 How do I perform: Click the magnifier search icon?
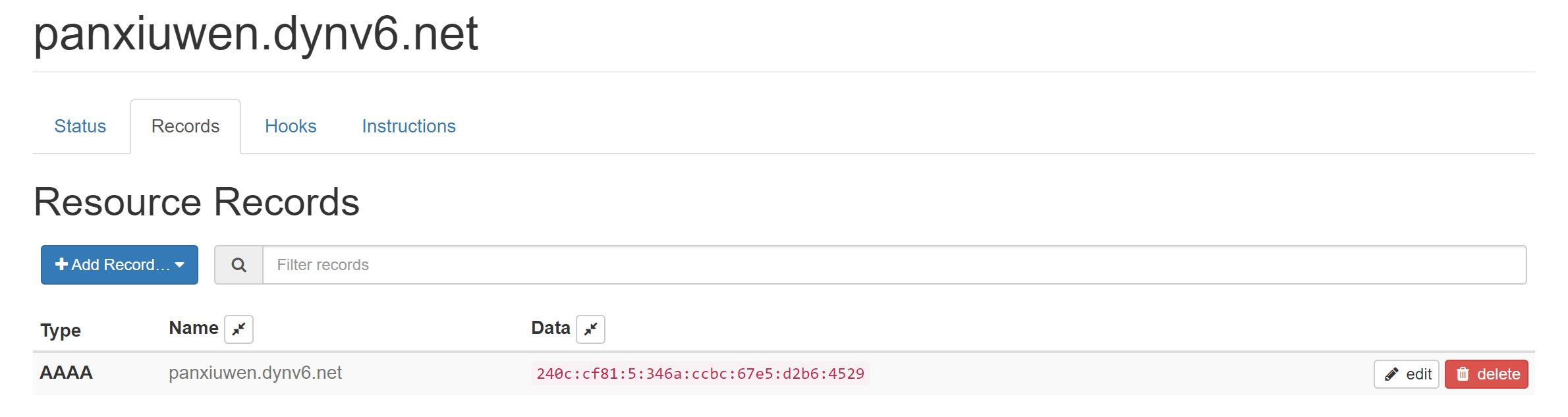click(238, 265)
